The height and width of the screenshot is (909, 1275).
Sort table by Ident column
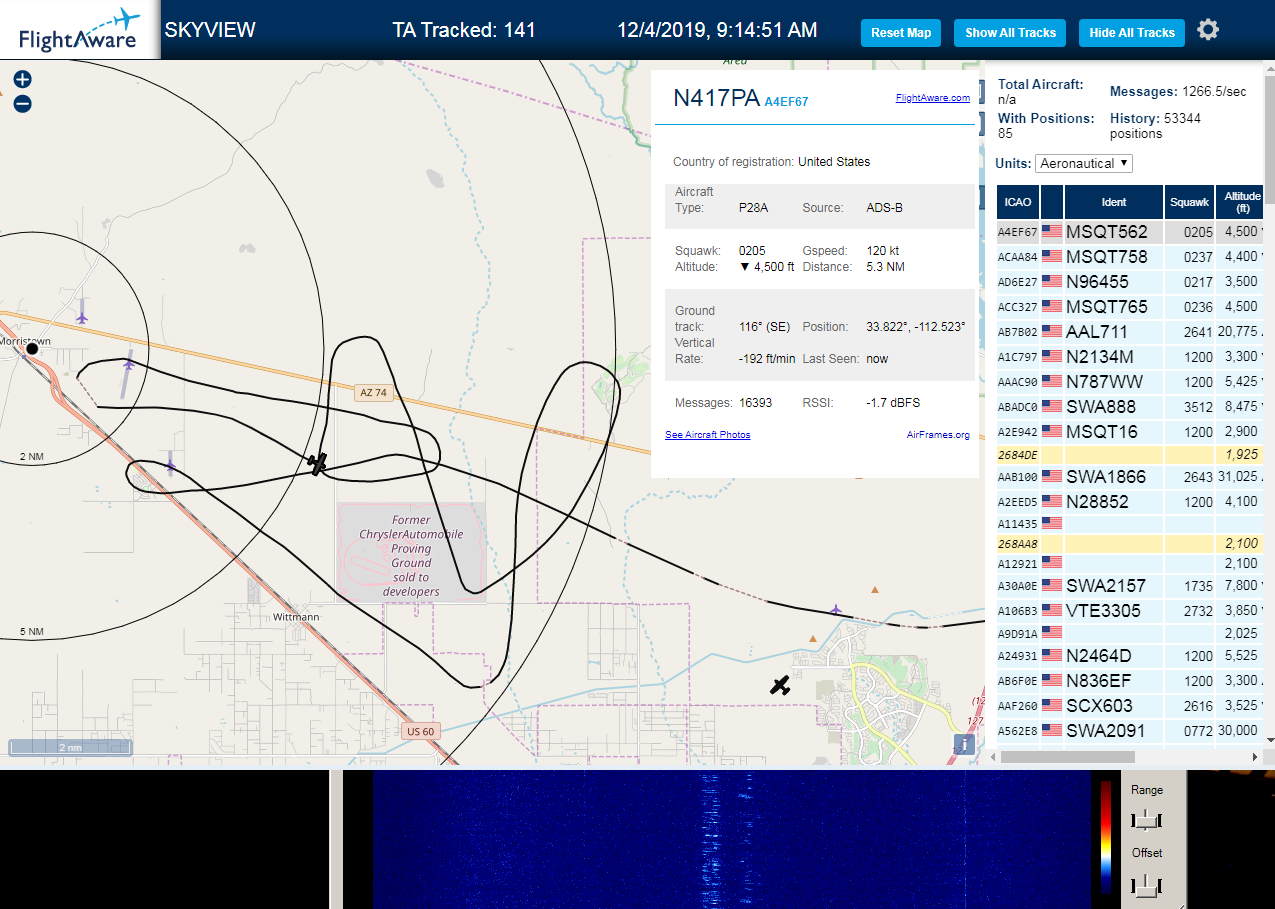1114,202
